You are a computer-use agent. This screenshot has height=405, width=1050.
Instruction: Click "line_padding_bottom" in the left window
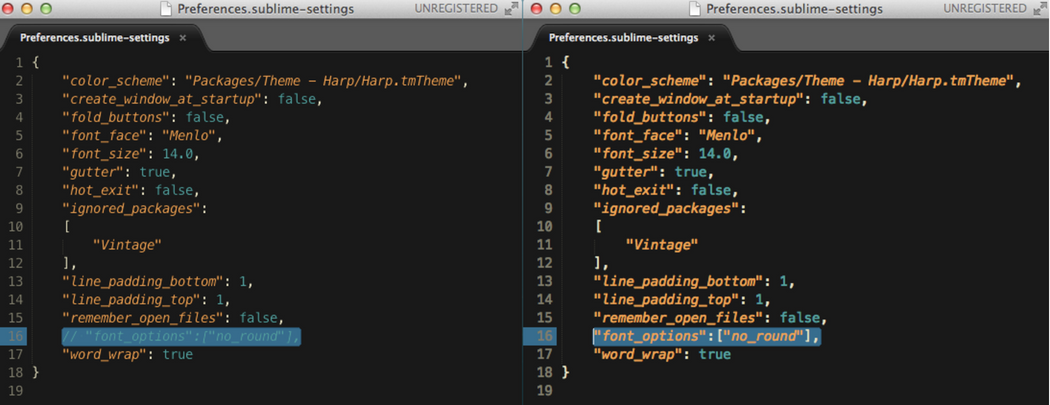click(x=142, y=281)
